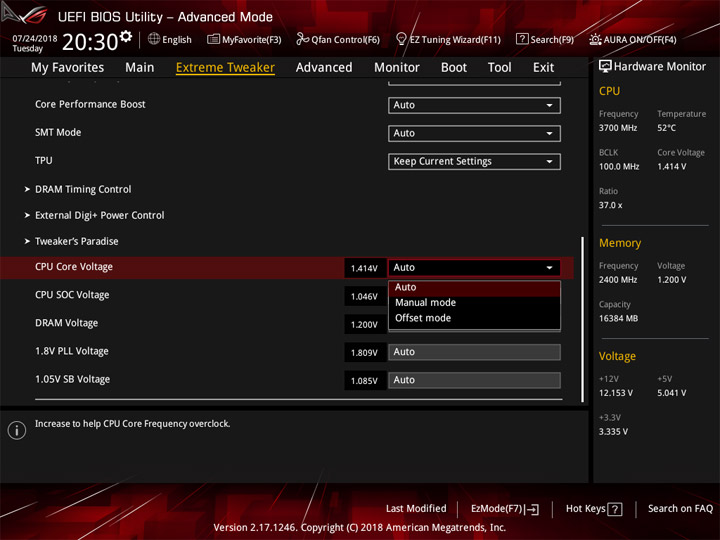Open MyFavorite(F3) label
Screen dimensions: 720x540
pyautogui.click(x=252, y=39)
